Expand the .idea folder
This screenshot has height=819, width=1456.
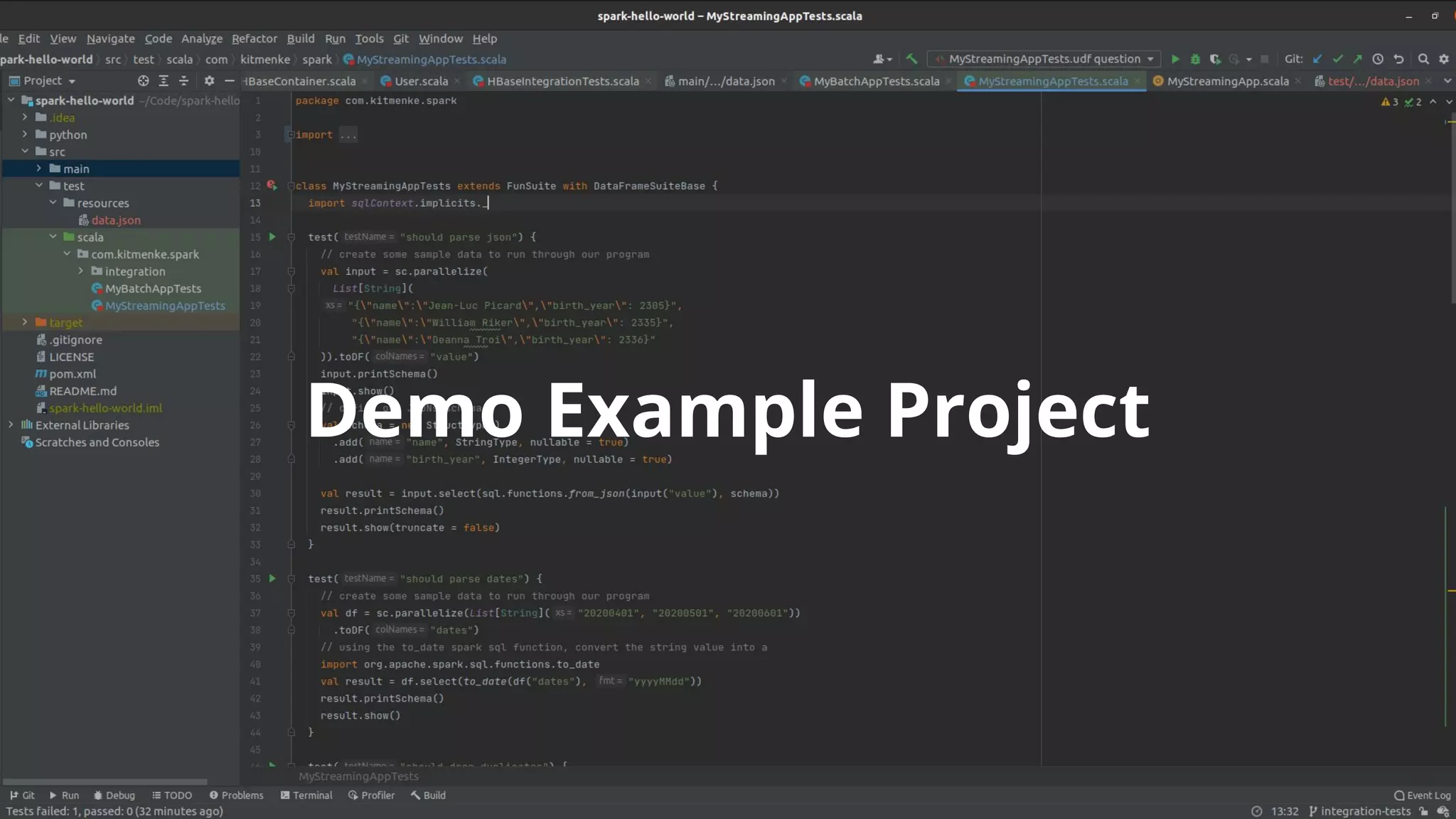coord(25,117)
